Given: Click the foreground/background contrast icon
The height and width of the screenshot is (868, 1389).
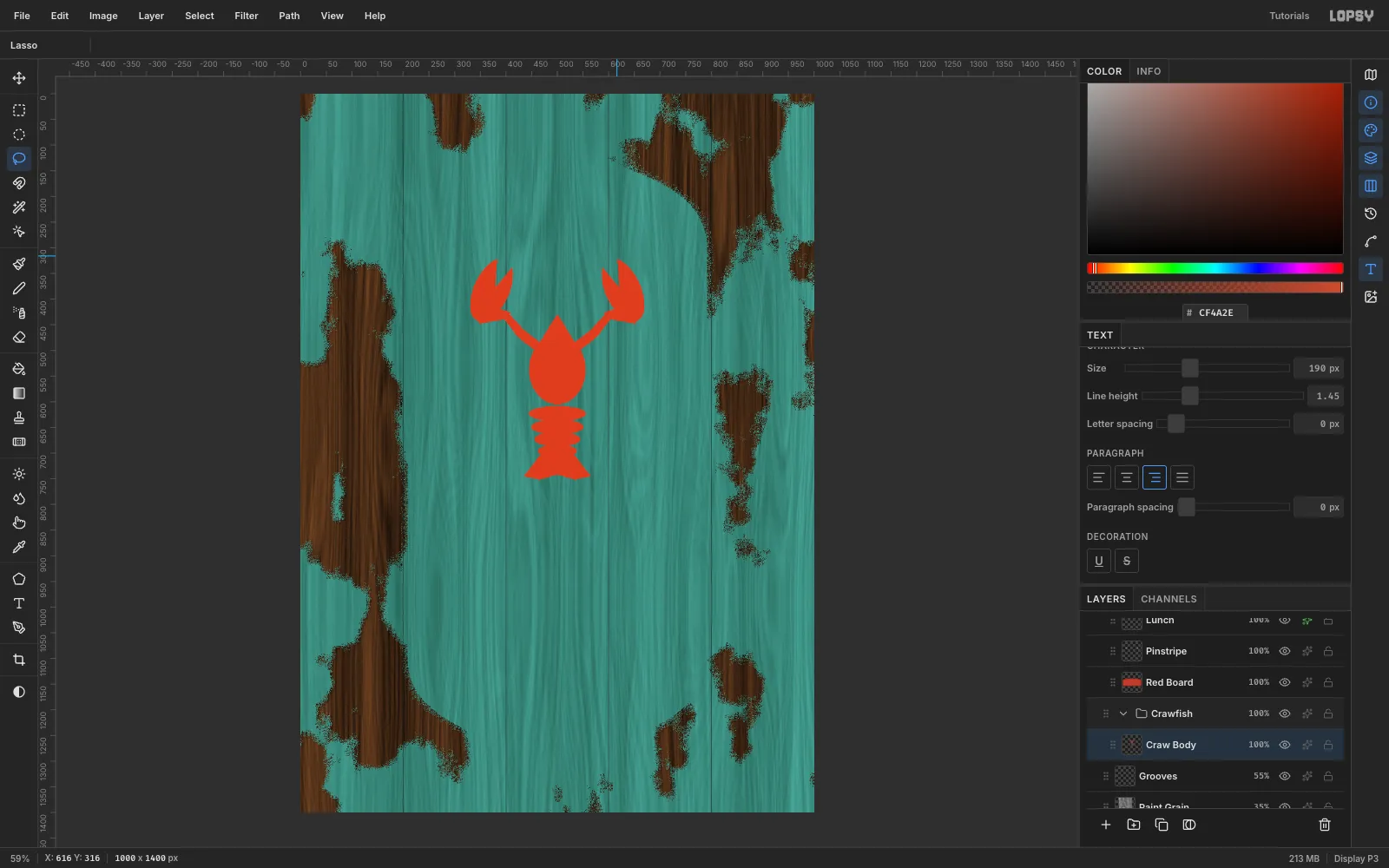Looking at the screenshot, I should [x=19, y=692].
